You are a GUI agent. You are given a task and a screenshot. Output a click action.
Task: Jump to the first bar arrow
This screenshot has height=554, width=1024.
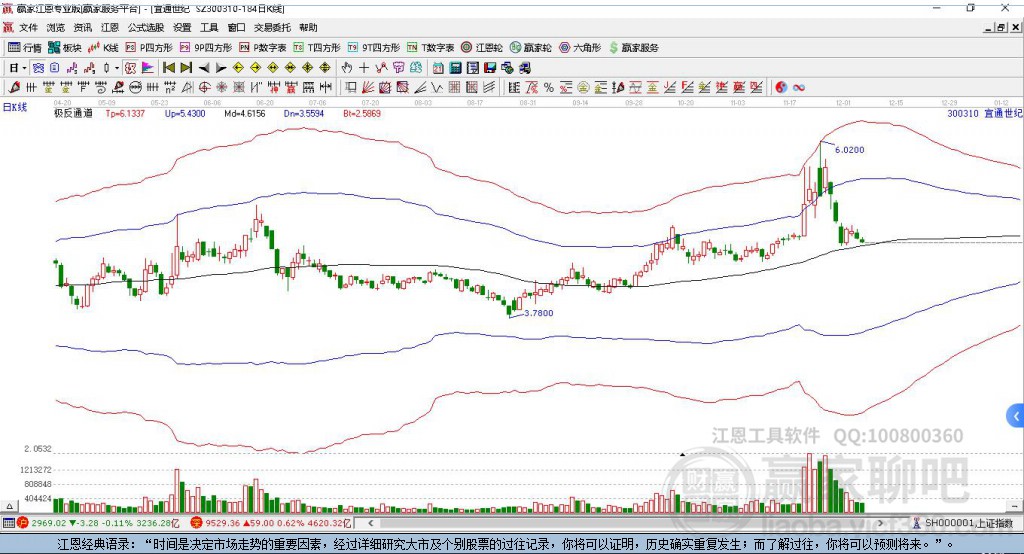pos(168,67)
